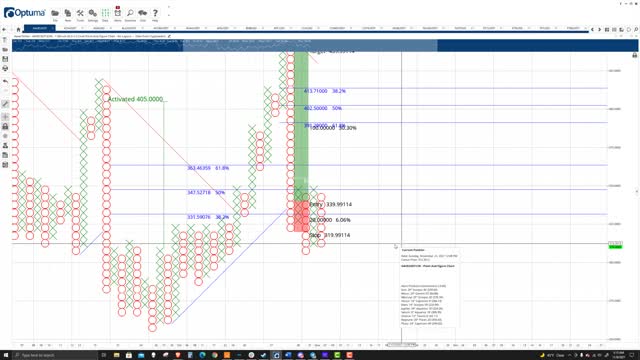Switch to the second chart tab
Image resolution: width=640 pixels, height=360 pixels.
point(70,28)
